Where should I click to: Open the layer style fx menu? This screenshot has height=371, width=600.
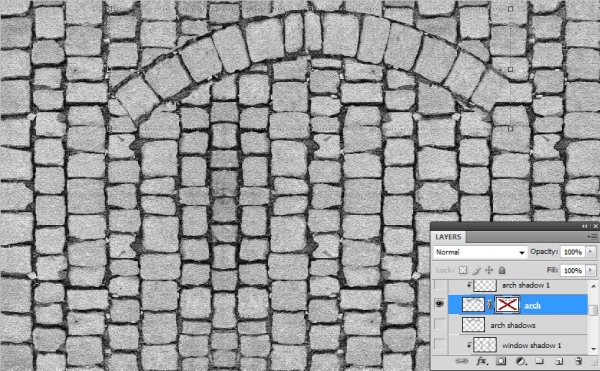point(482,361)
